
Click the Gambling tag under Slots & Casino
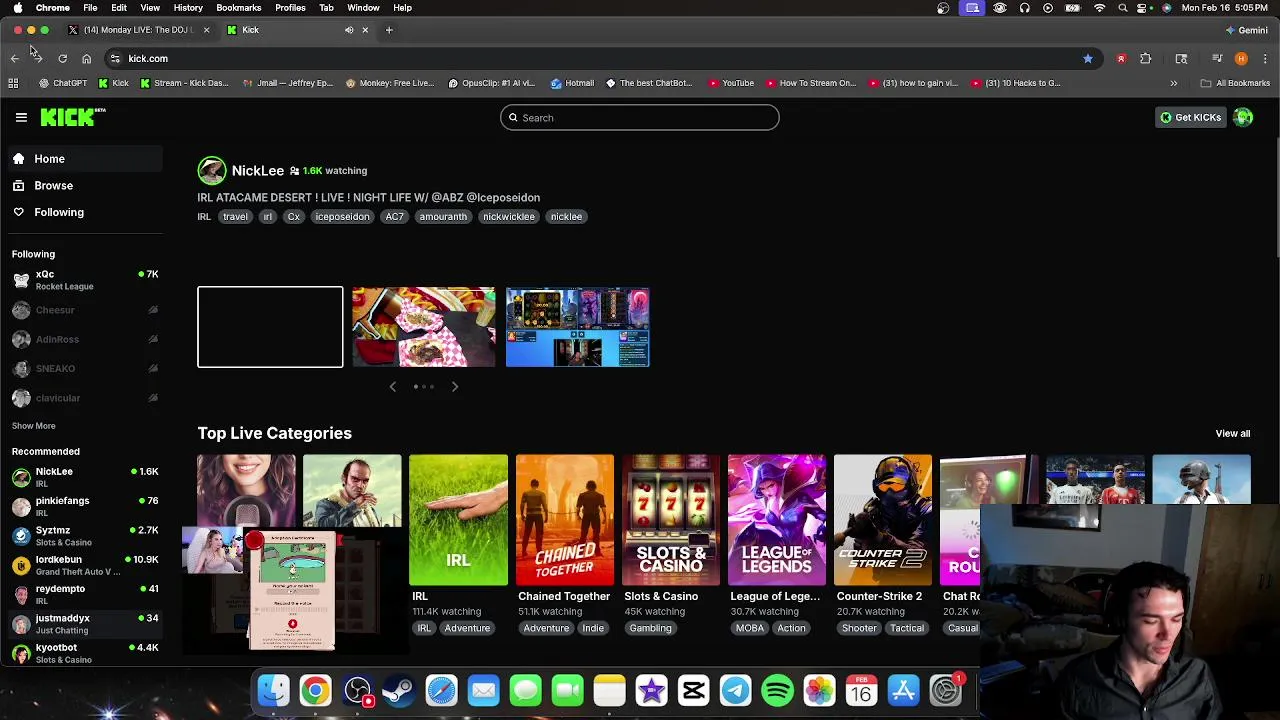pyautogui.click(x=650, y=628)
